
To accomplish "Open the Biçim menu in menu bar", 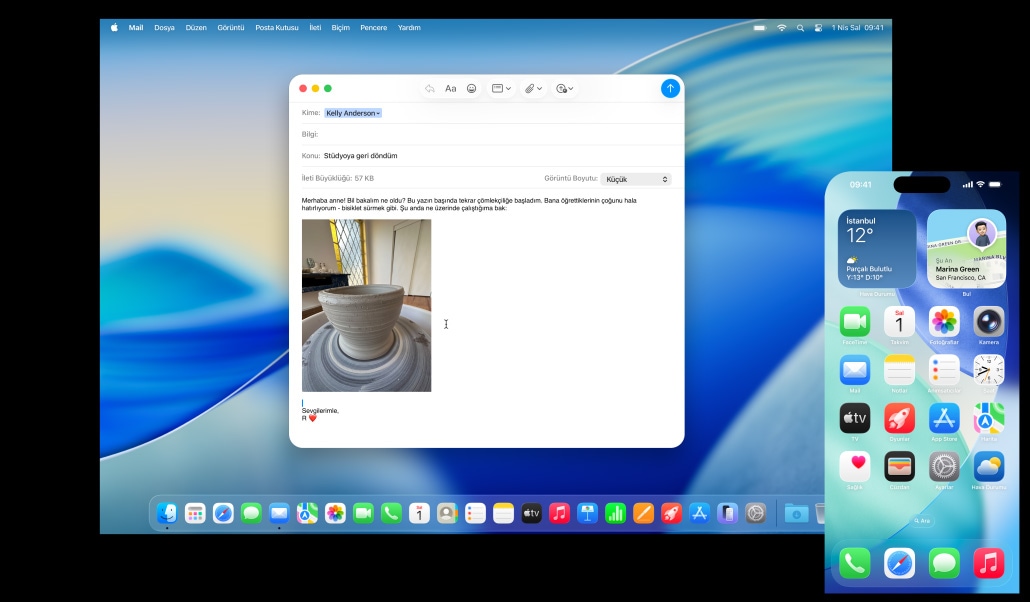I will pyautogui.click(x=341, y=28).
